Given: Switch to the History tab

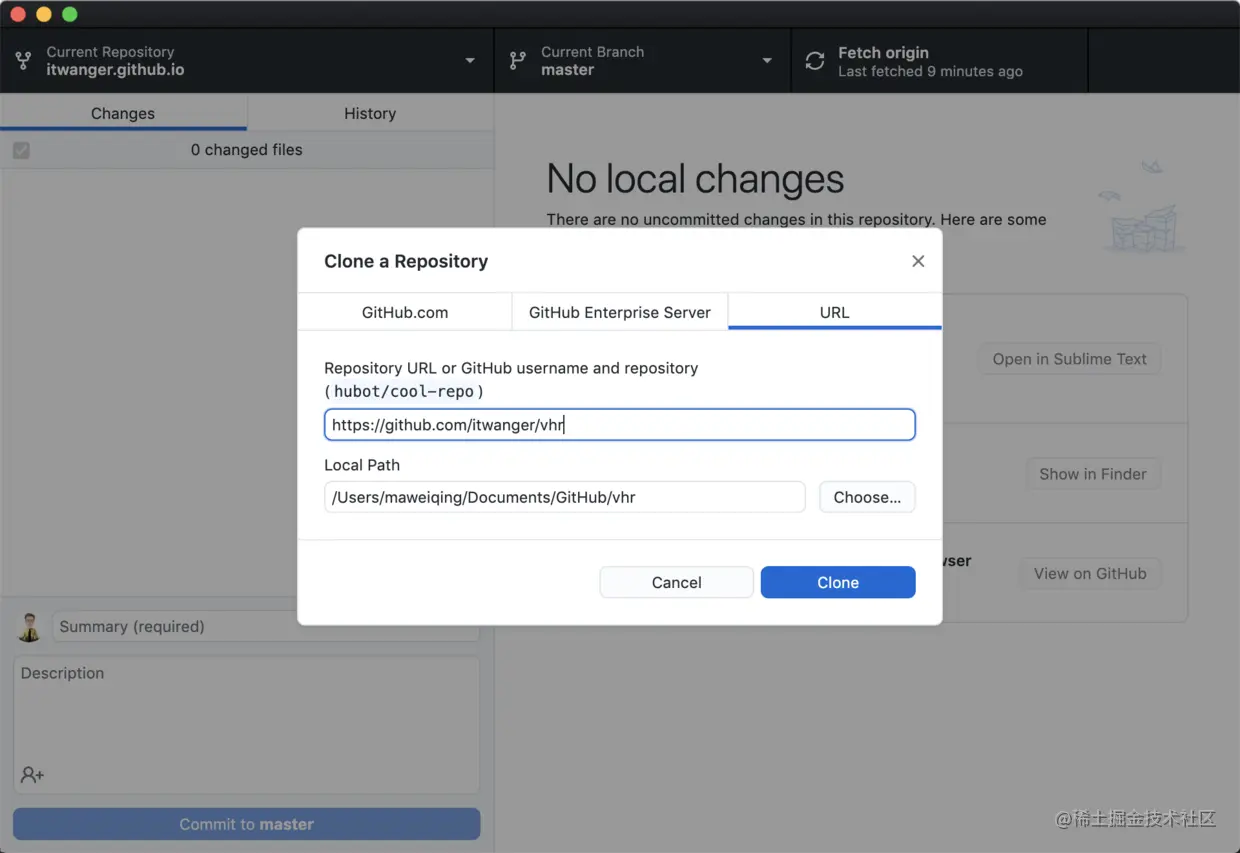Looking at the screenshot, I should [x=370, y=113].
